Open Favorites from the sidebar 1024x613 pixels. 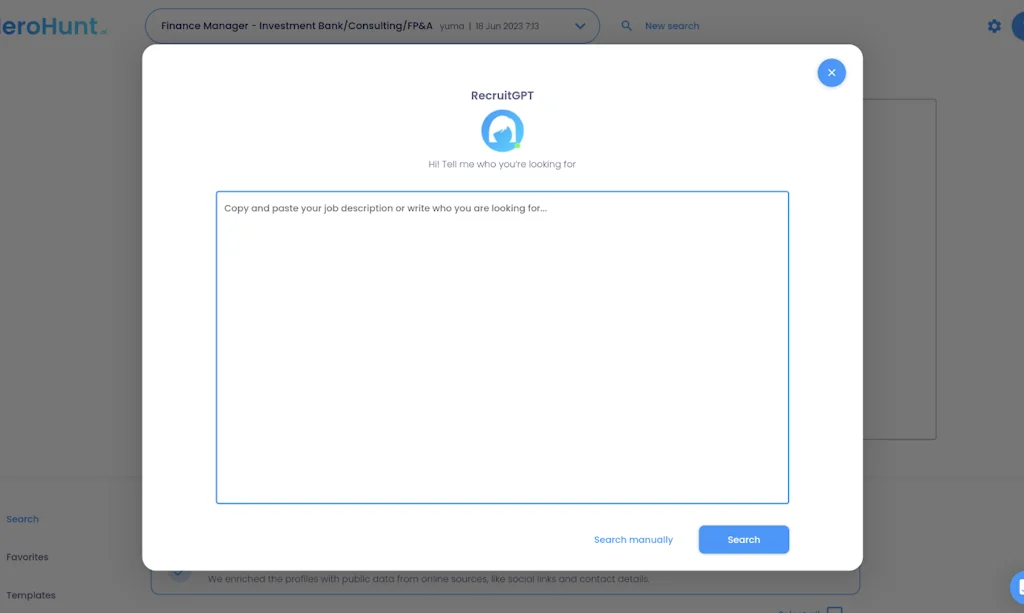[27, 557]
